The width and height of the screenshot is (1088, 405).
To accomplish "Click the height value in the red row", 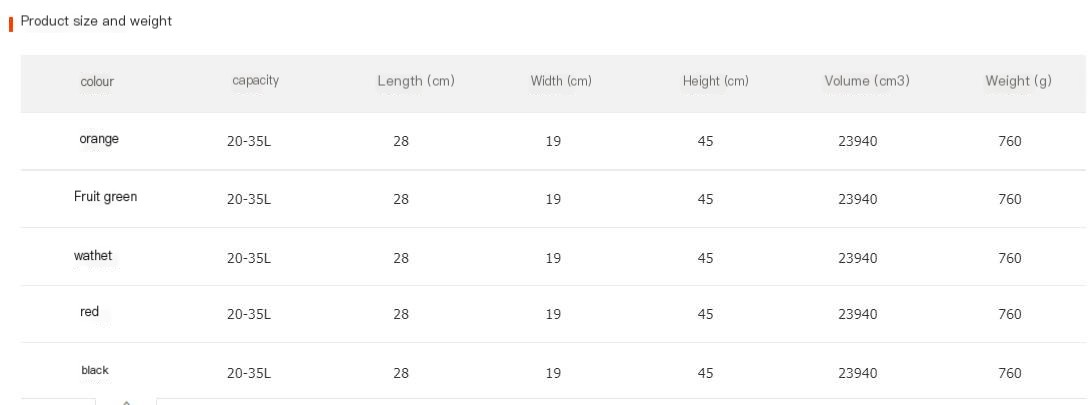I will (705, 314).
